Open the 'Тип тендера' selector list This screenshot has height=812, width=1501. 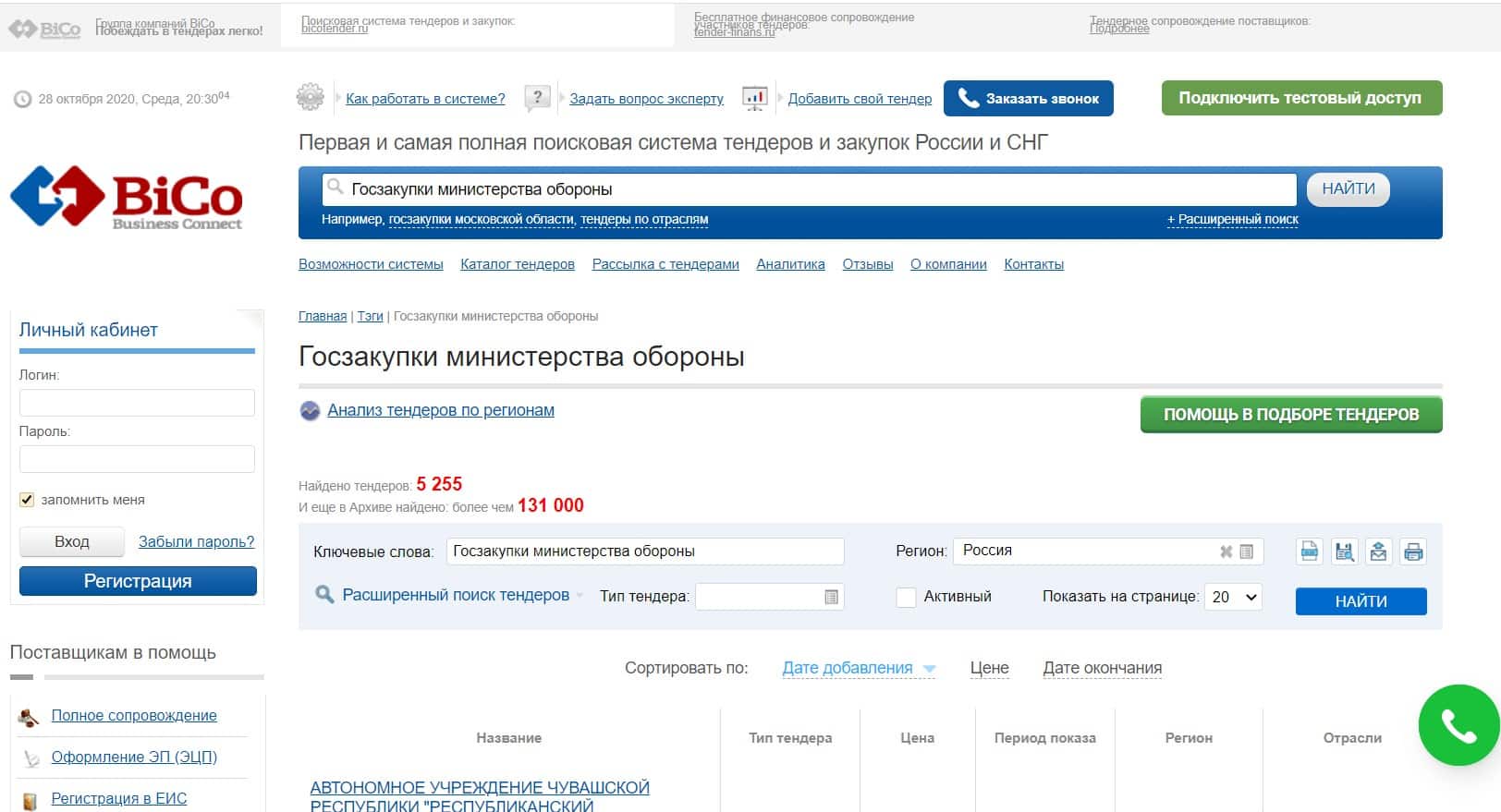pos(831,597)
